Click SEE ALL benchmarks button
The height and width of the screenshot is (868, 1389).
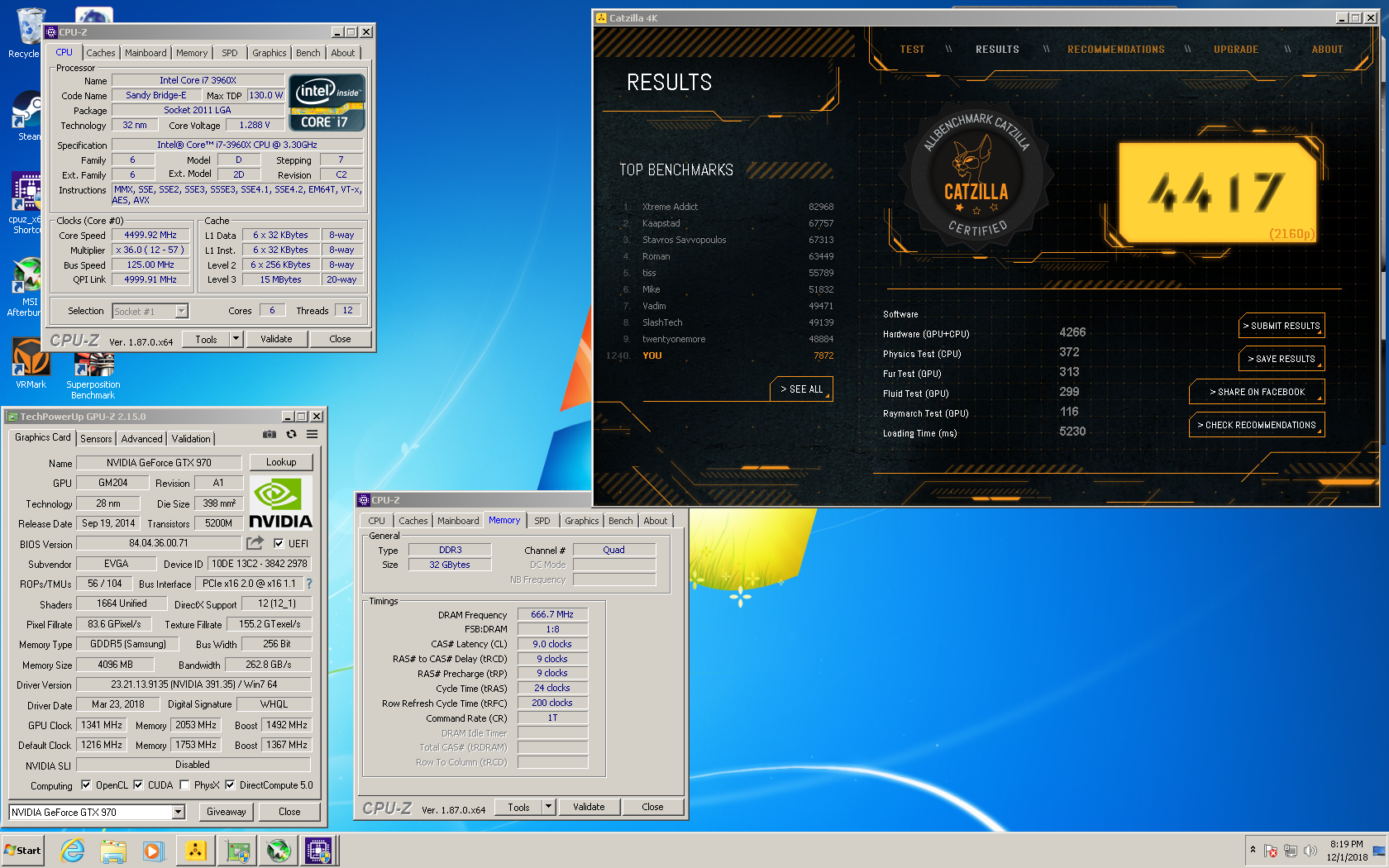802,389
